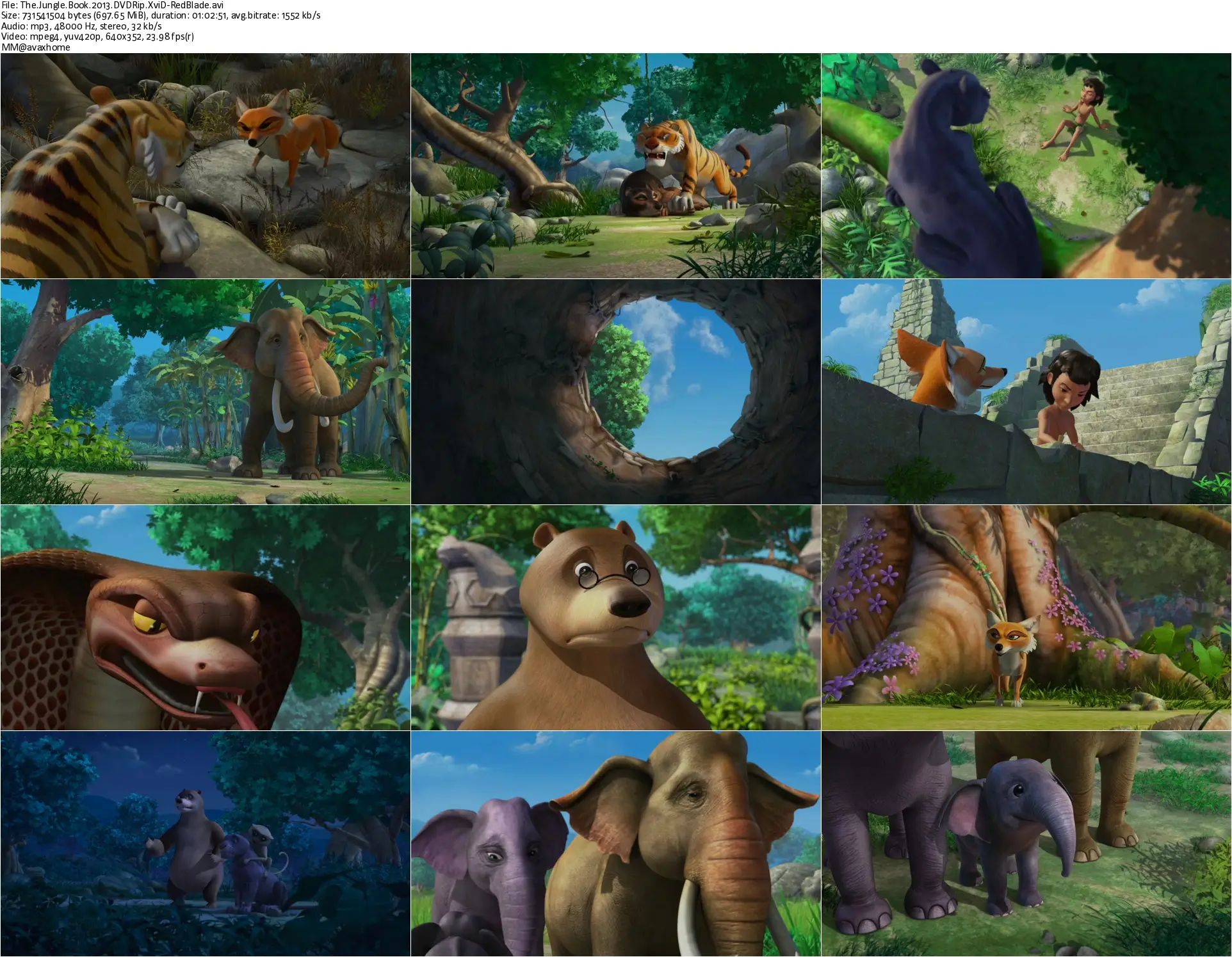This screenshot has width=1232, height=957.
Task: Click the purple and brown elephants close-up thumbnail
Action: coord(615,844)
